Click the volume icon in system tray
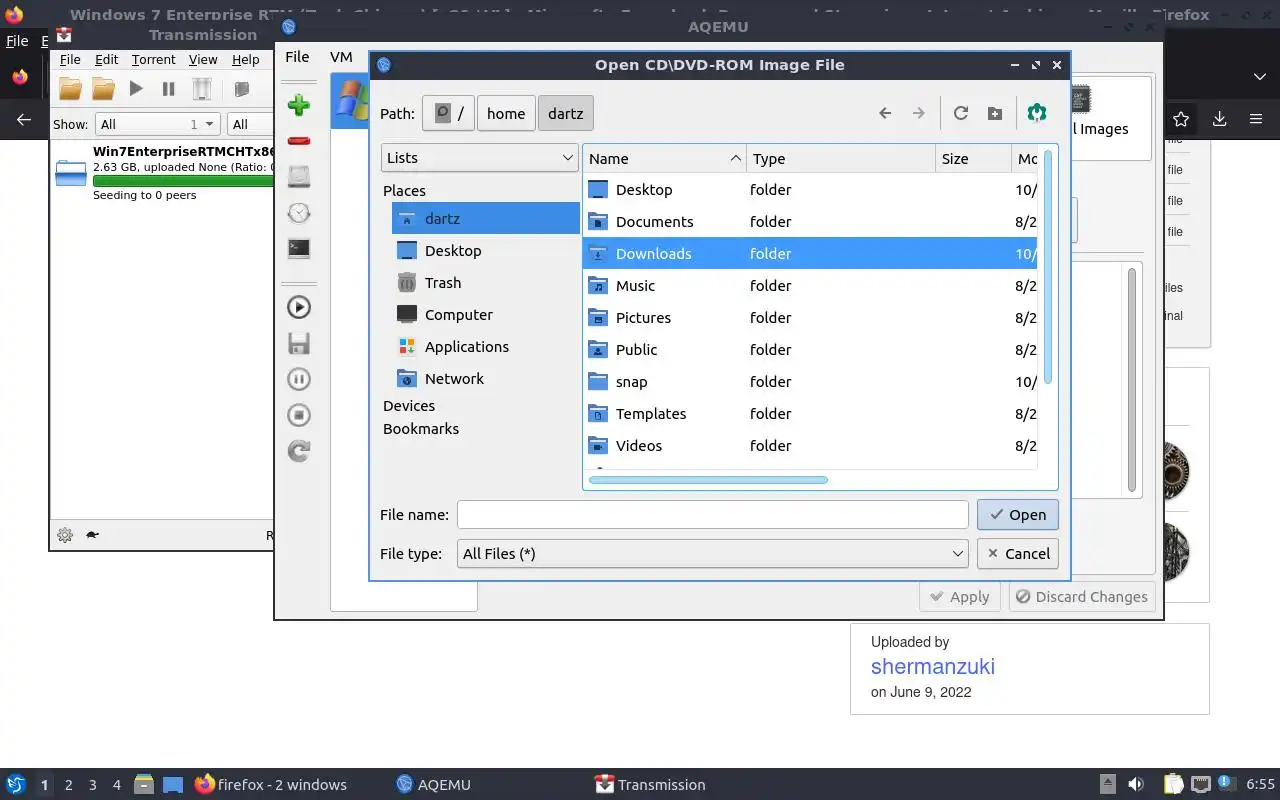Viewport: 1280px width, 800px height. click(x=1136, y=784)
